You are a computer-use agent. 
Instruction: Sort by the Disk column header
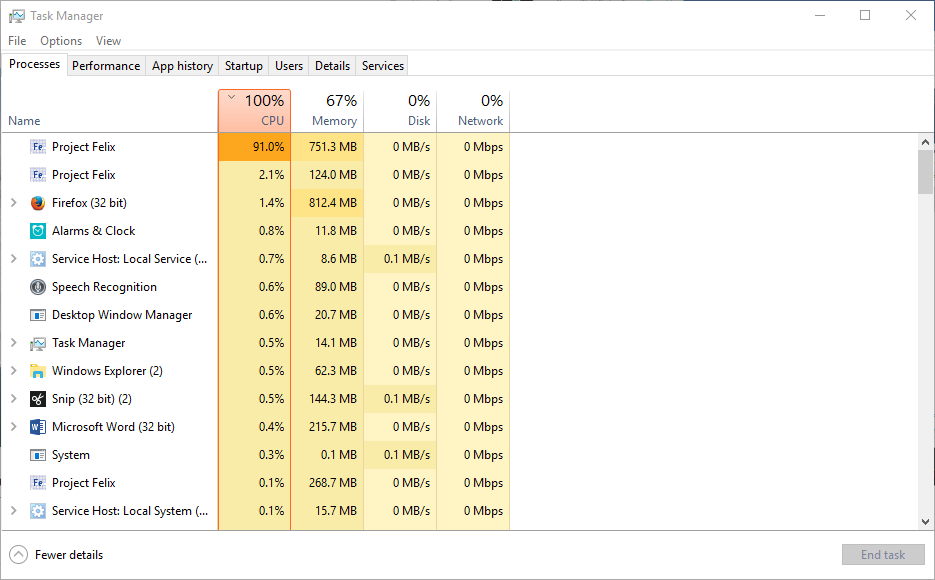[x=400, y=111]
